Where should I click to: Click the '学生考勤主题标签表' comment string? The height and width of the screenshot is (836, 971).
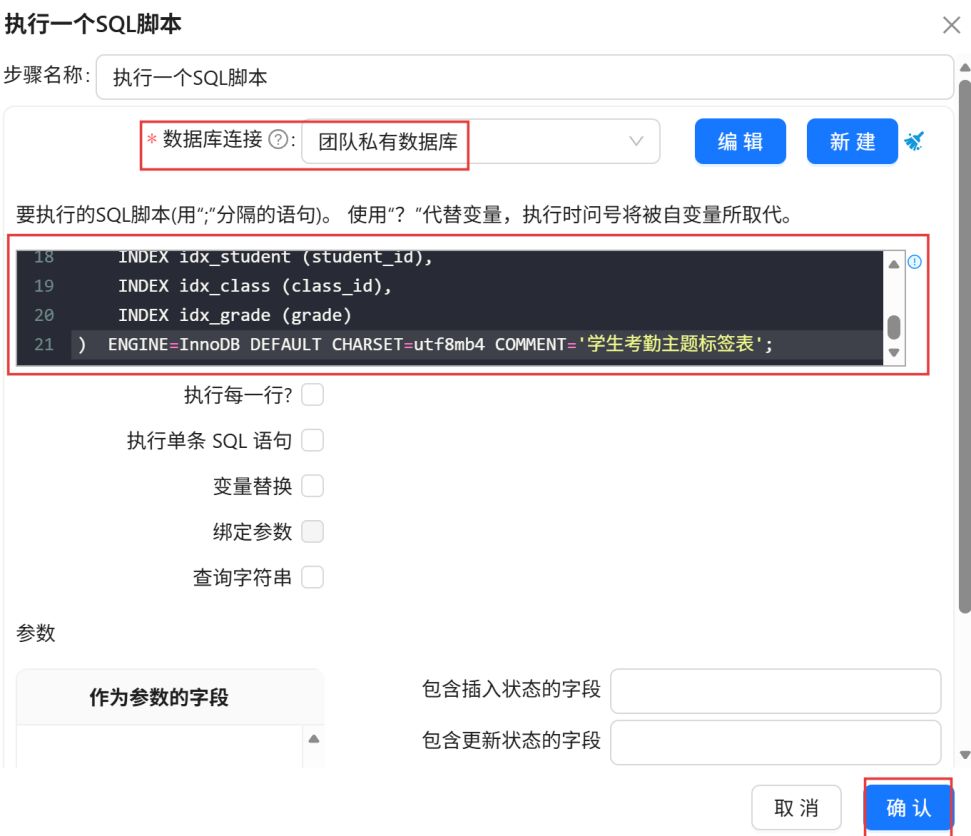pos(671,344)
